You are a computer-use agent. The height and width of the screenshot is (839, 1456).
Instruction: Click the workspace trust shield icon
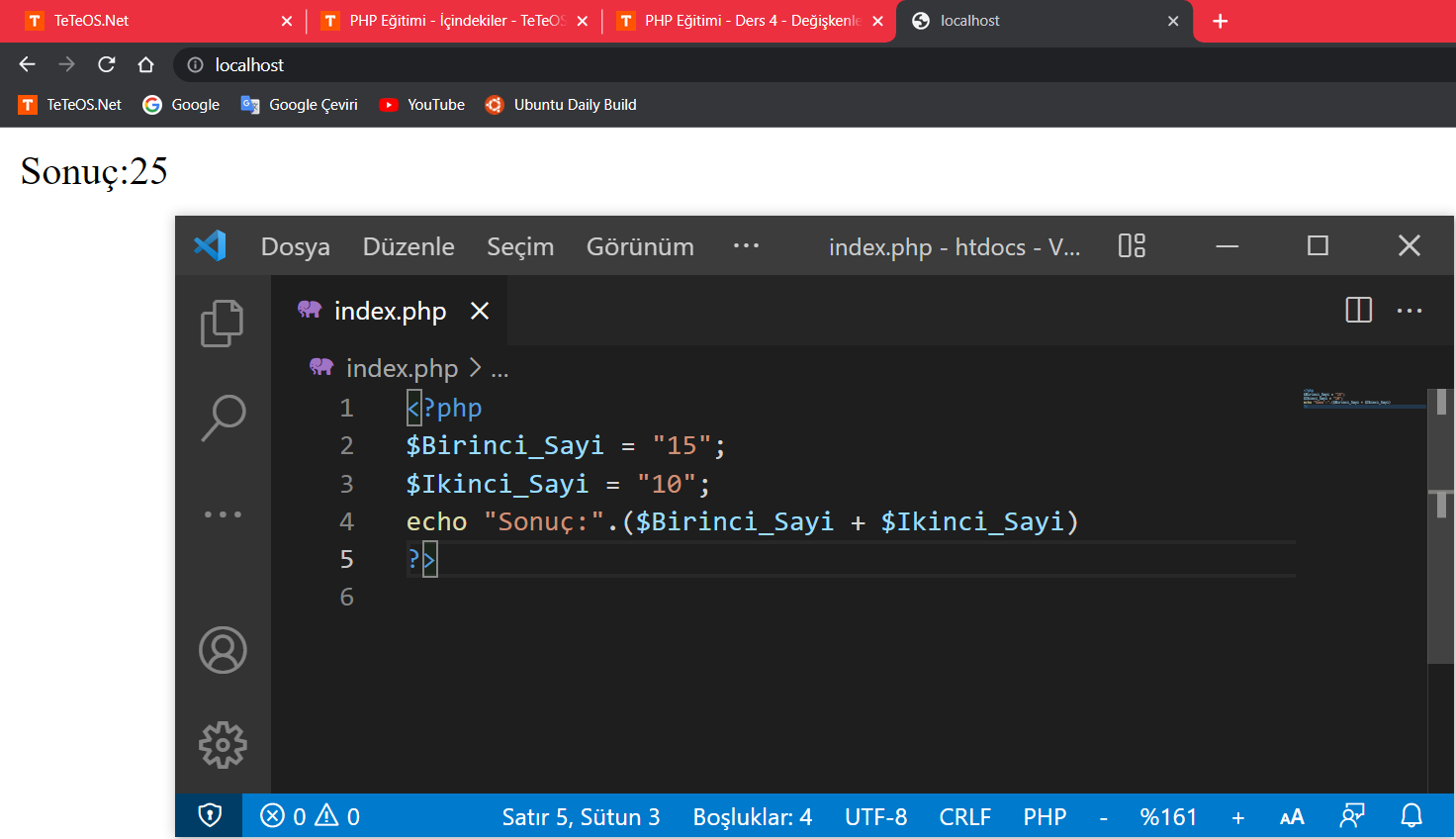coord(210,816)
